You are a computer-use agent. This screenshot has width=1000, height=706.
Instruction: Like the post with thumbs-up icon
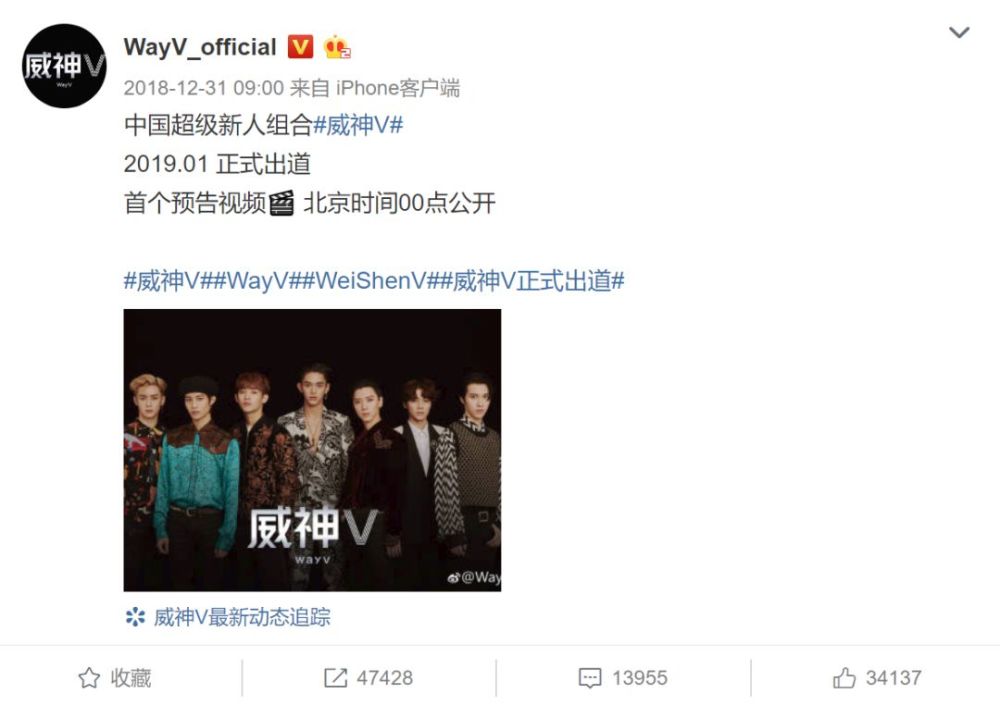(844, 677)
